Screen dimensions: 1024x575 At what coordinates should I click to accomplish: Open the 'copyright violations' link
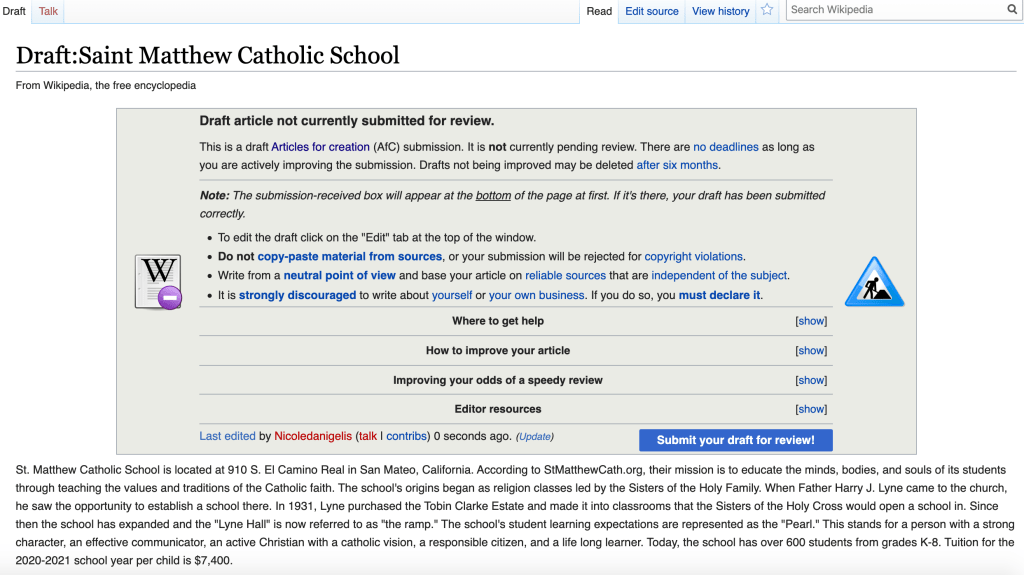pyautogui.click(x=693, y=256)
